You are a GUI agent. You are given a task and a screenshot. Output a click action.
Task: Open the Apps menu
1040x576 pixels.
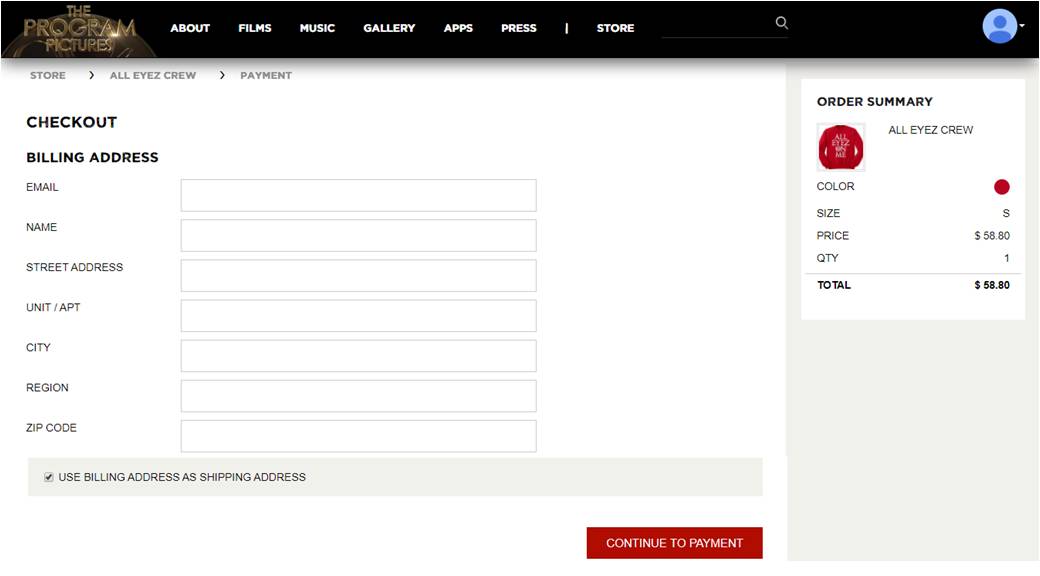(458, 28)
